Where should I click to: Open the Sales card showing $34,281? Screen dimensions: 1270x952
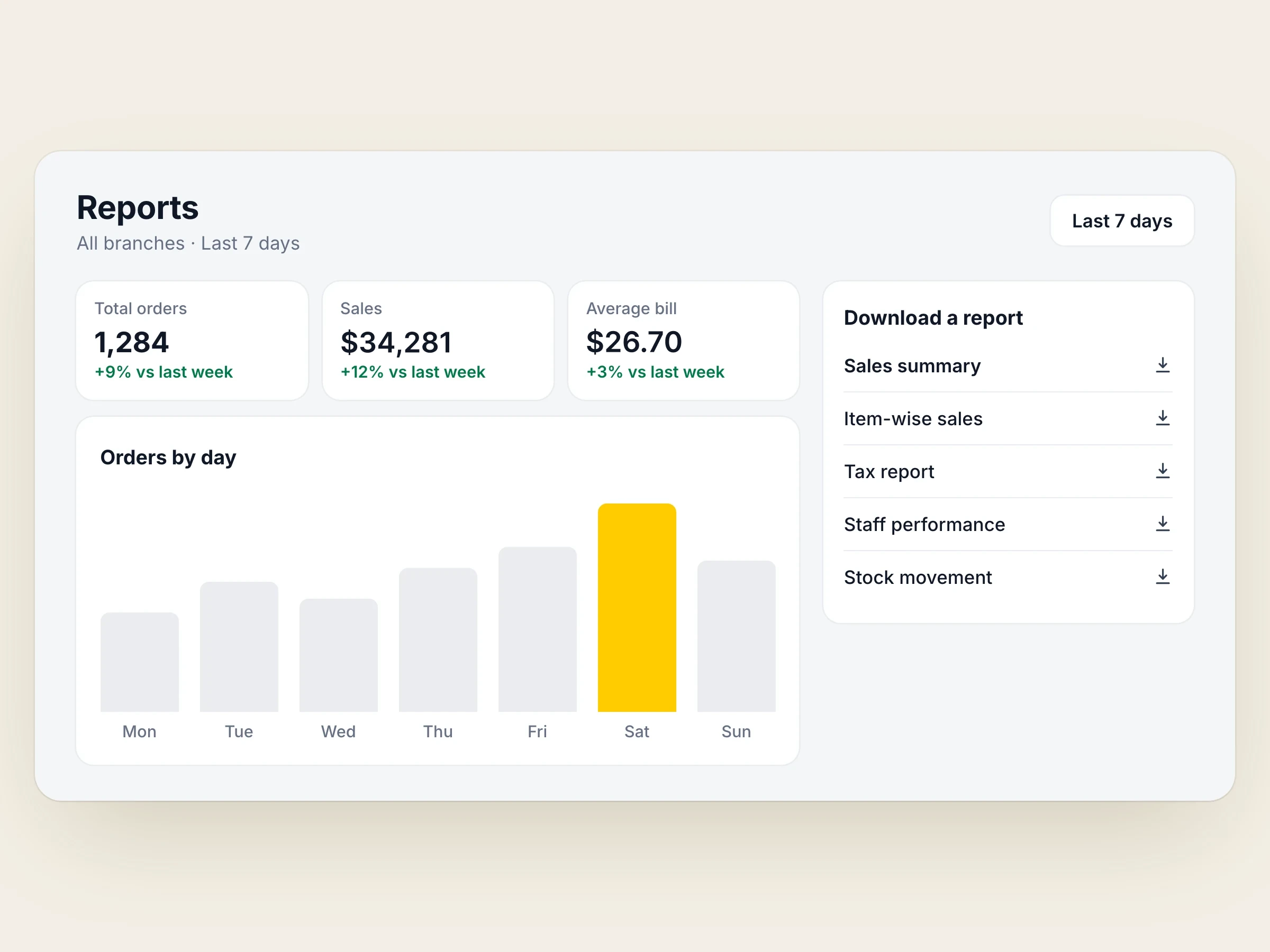[x=438, y=340]
